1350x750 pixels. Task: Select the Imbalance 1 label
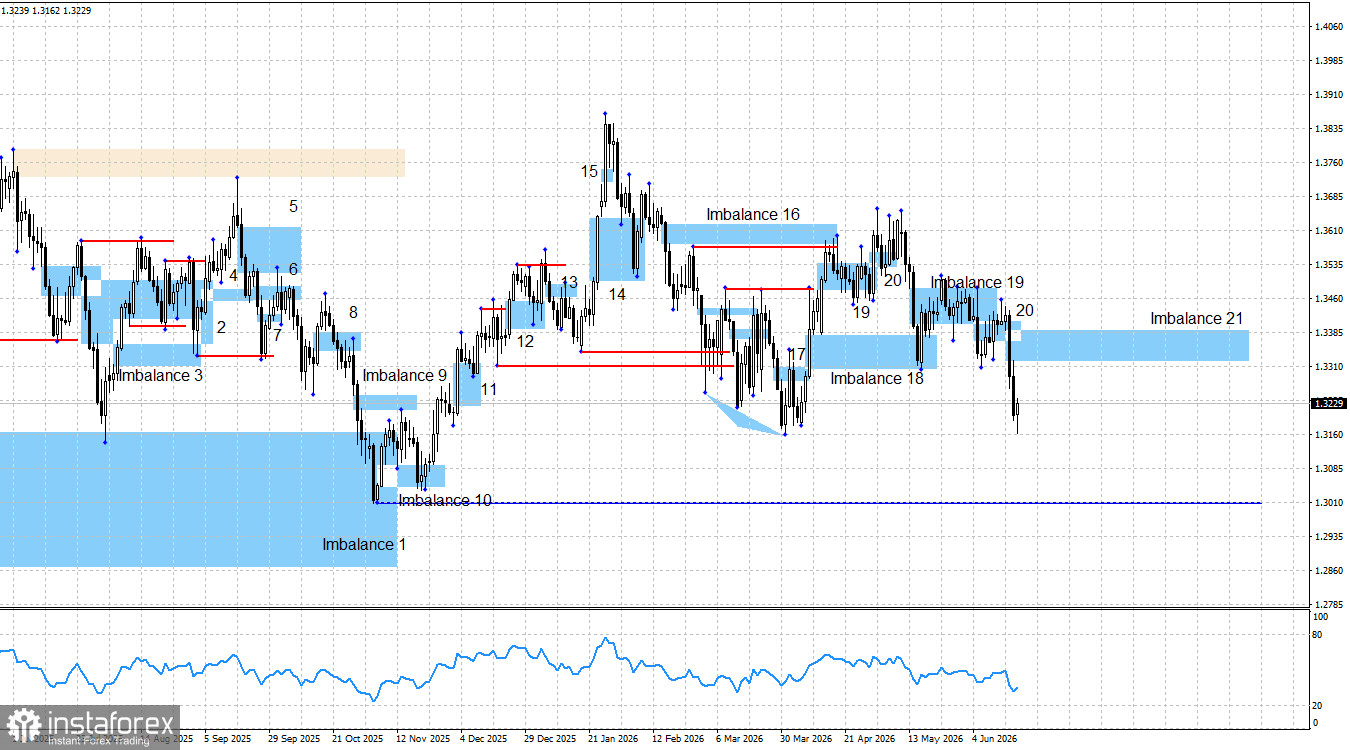[x=364, y=544]
